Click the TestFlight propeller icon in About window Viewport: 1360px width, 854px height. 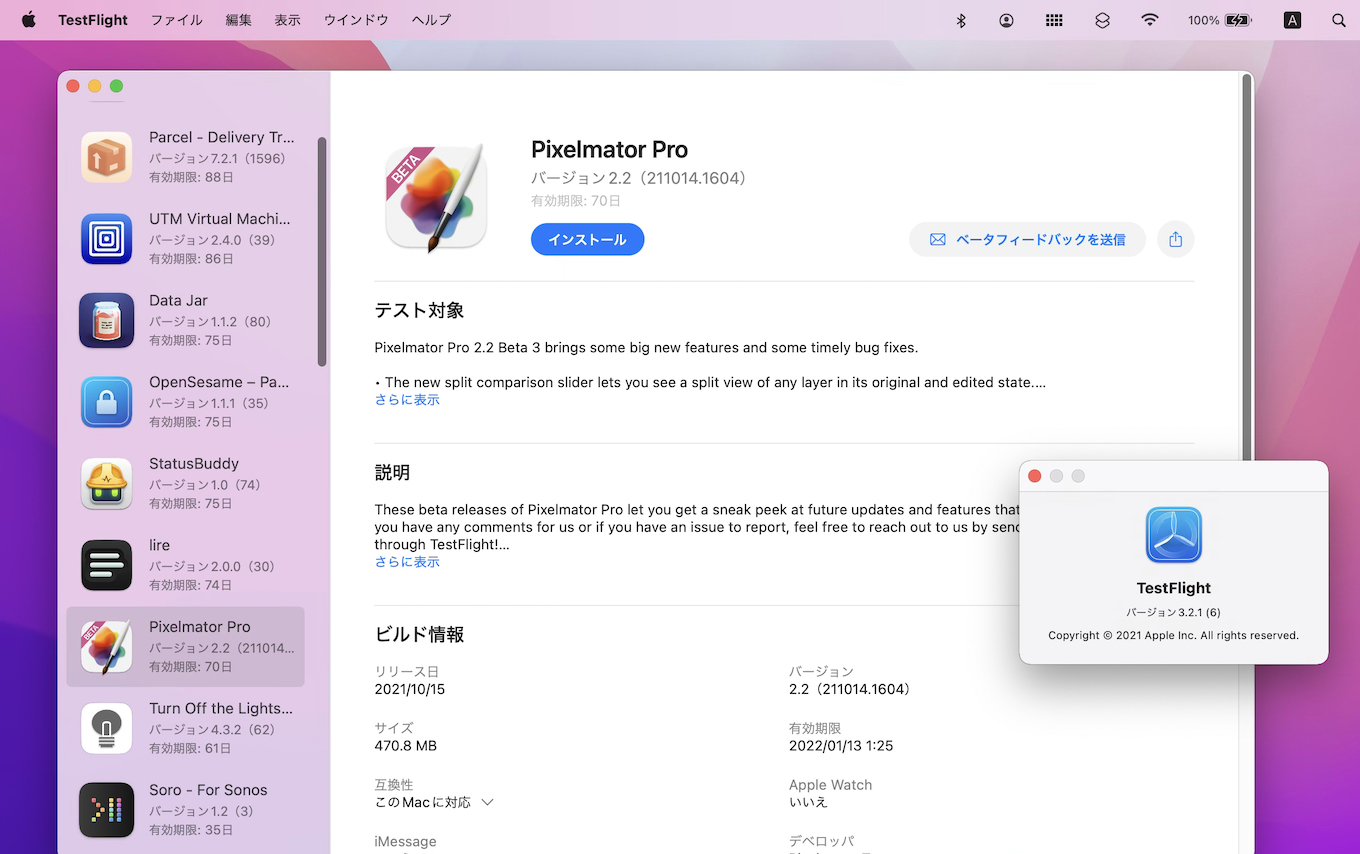(1174, 535)
